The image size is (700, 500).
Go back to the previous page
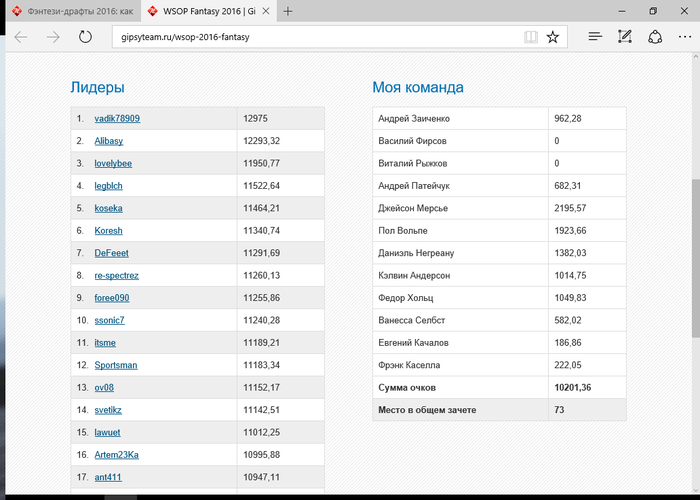click(x=21, y=37)
